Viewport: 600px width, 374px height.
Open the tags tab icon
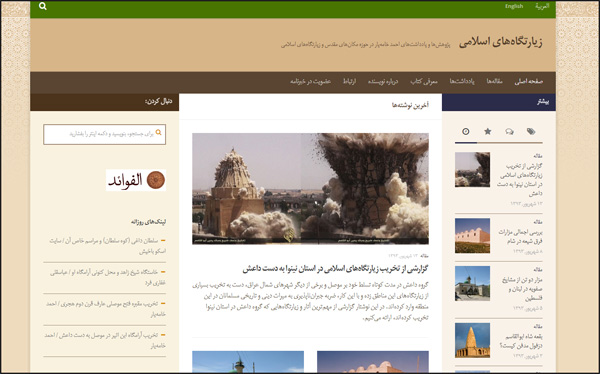click(531, 131)
